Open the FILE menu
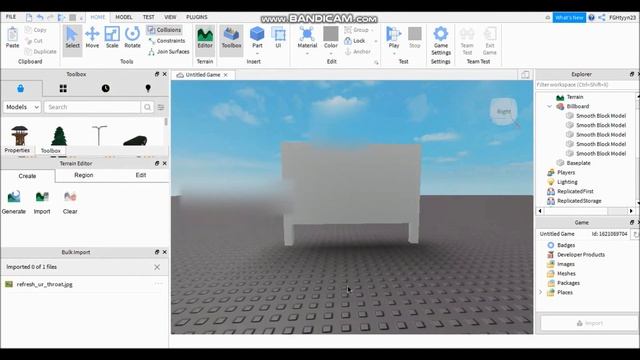Screen dimensions: 640x360 (x=11, y=17)
